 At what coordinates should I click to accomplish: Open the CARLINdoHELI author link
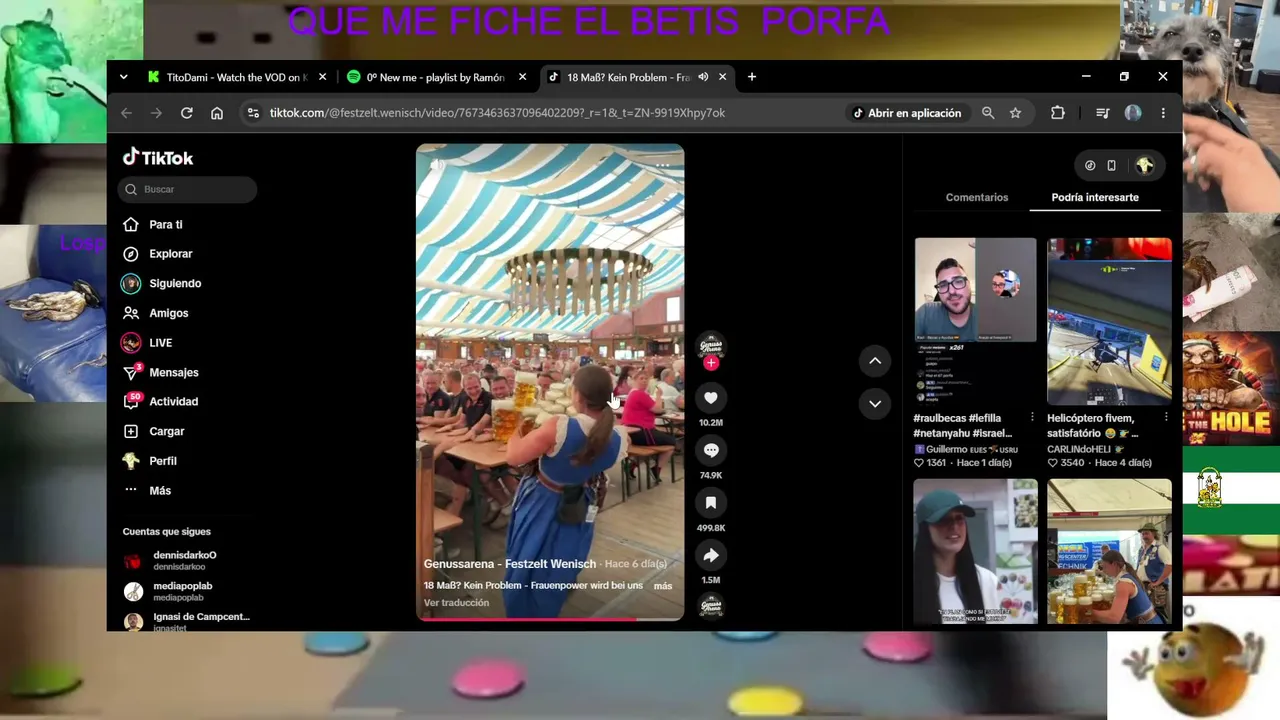pyautogui.click(x=1087, y=450)
